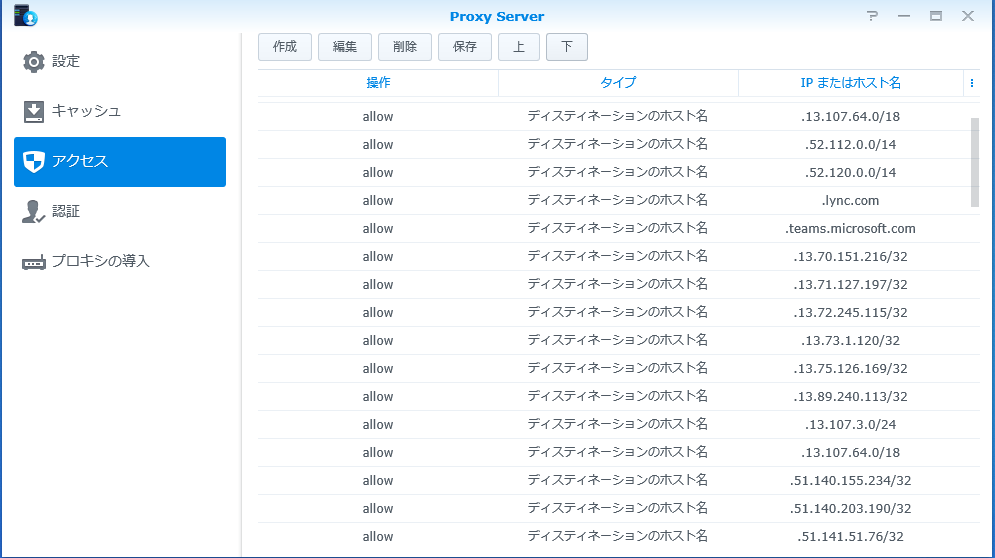Sort by 操作 column header
Image resolution: width=995 pixels, height=558 pixels.
point(378,83)
